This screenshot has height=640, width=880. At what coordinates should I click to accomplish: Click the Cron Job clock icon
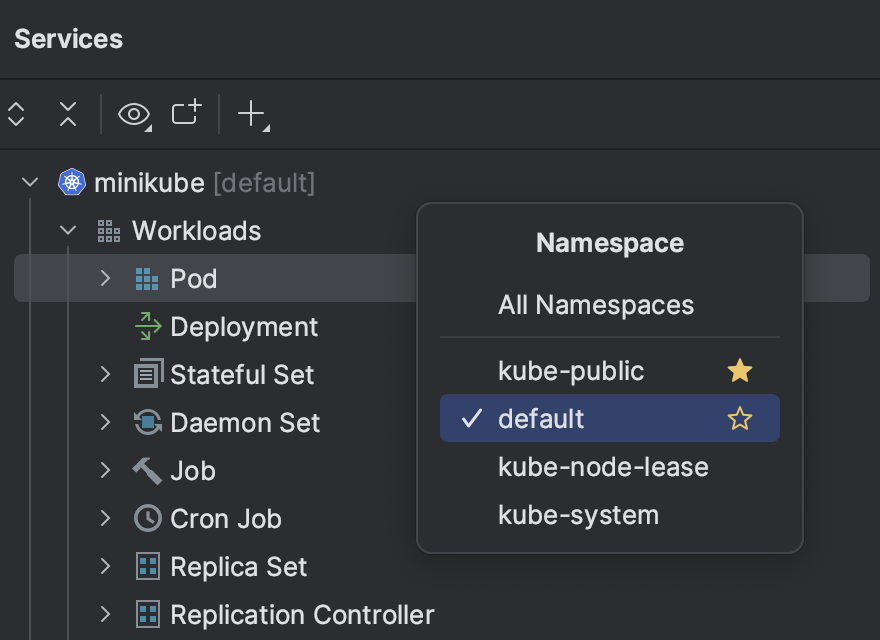[148, 519]
